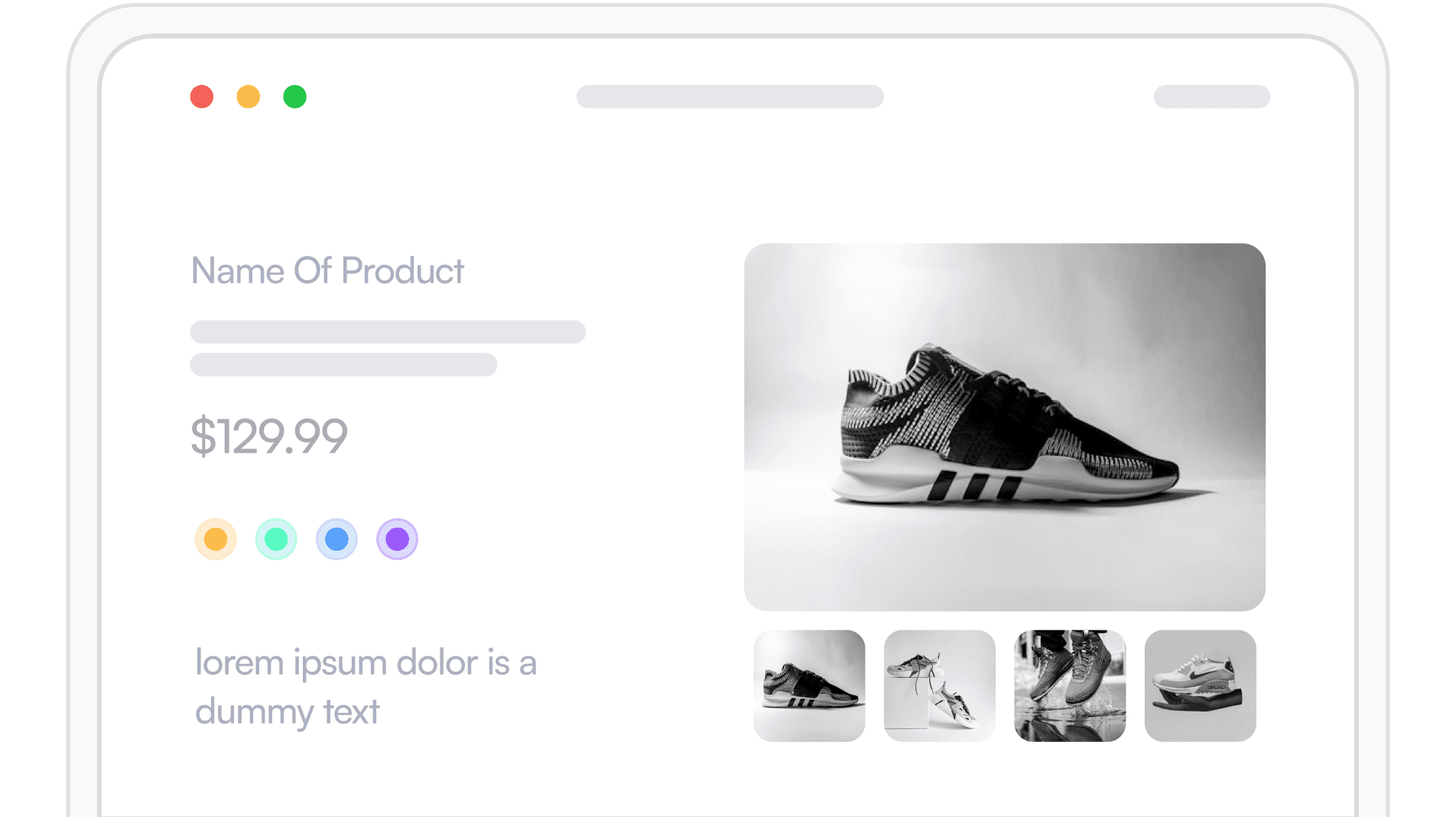Select the black knit sneaker thumbnail
Viewport: 1456px width, 817px height.
pos(809,685)
